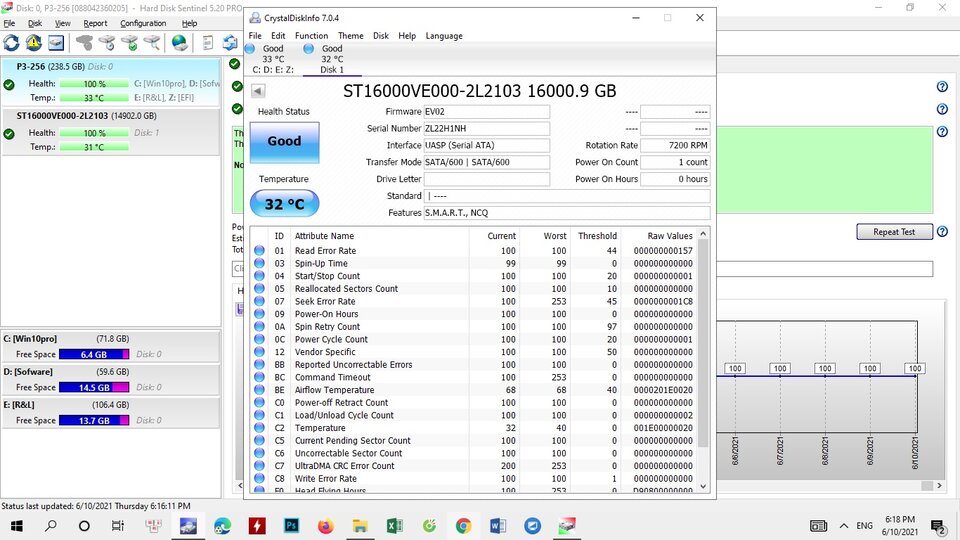This screenshot has height=540, width=960.
Task: Click help question mark next to Repeat Test
Action: coord(942,231)
